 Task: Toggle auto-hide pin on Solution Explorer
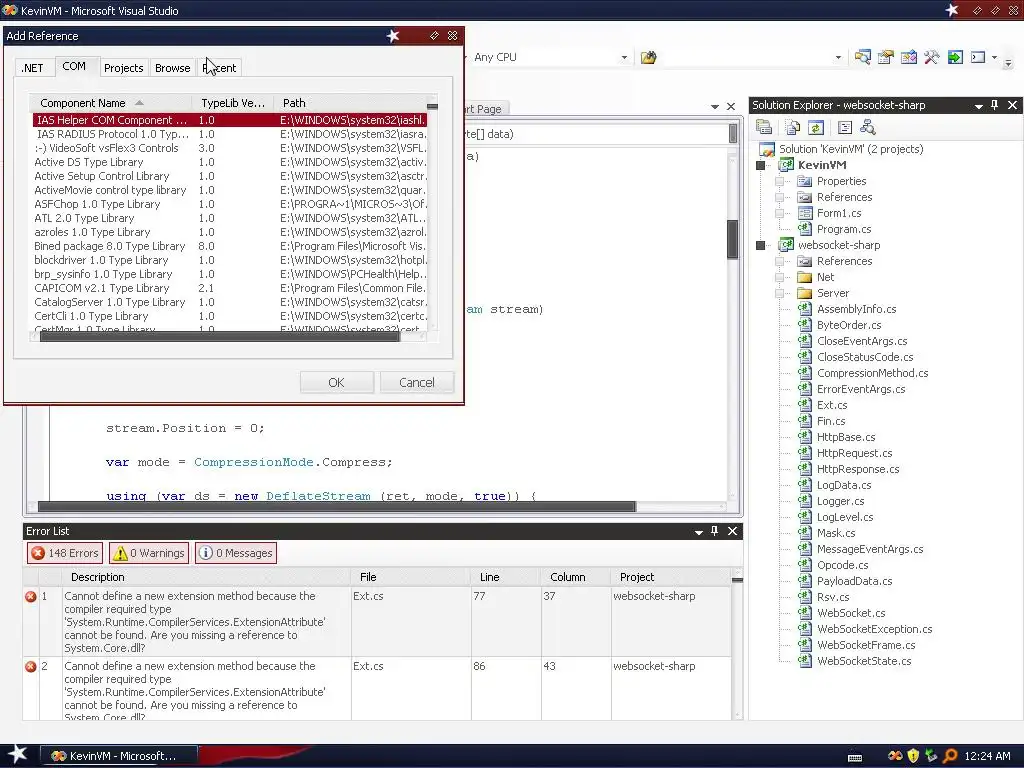coord(995,105)
